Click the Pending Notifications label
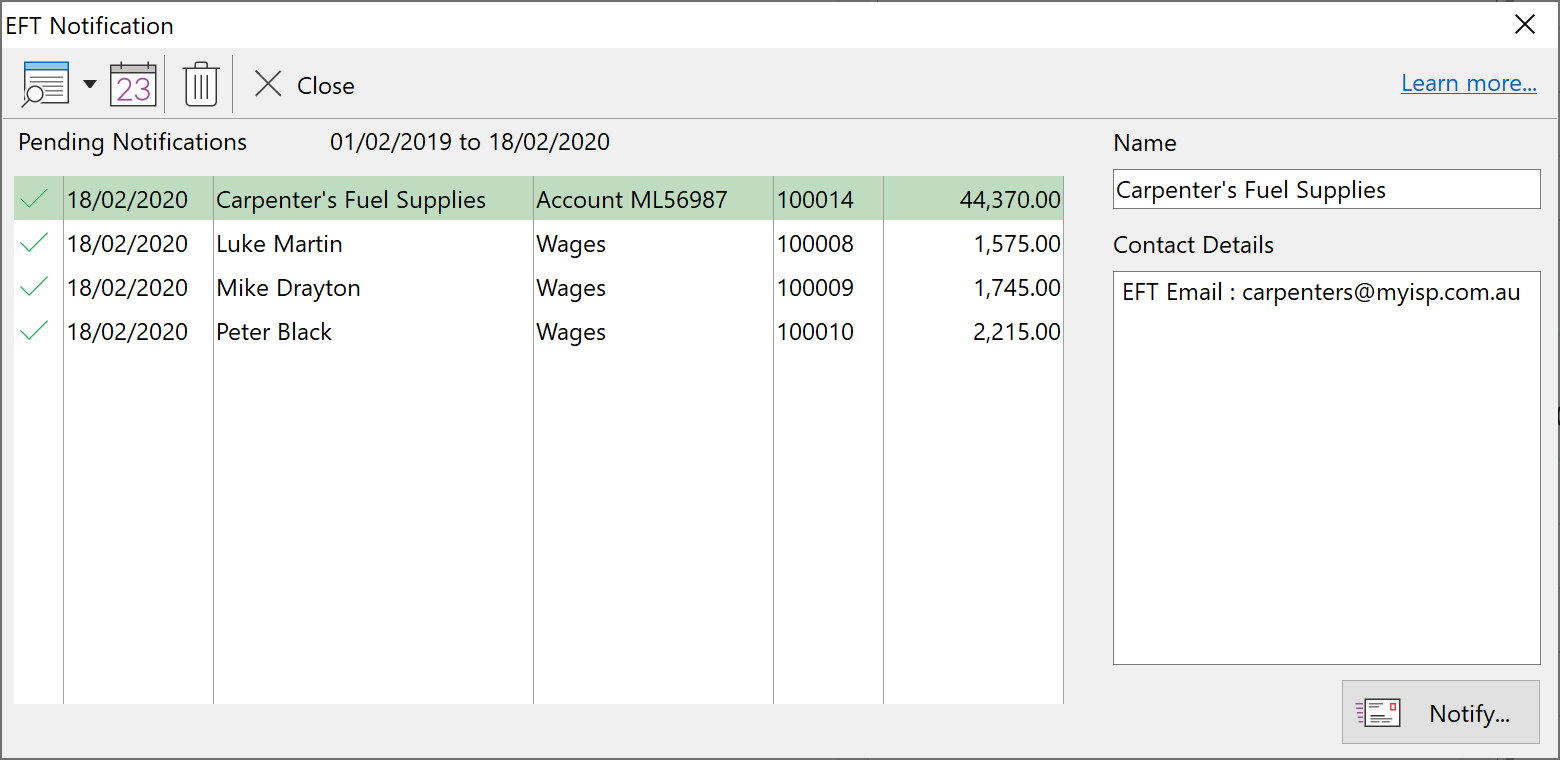Screen dimensions: 1560x760 132,142
